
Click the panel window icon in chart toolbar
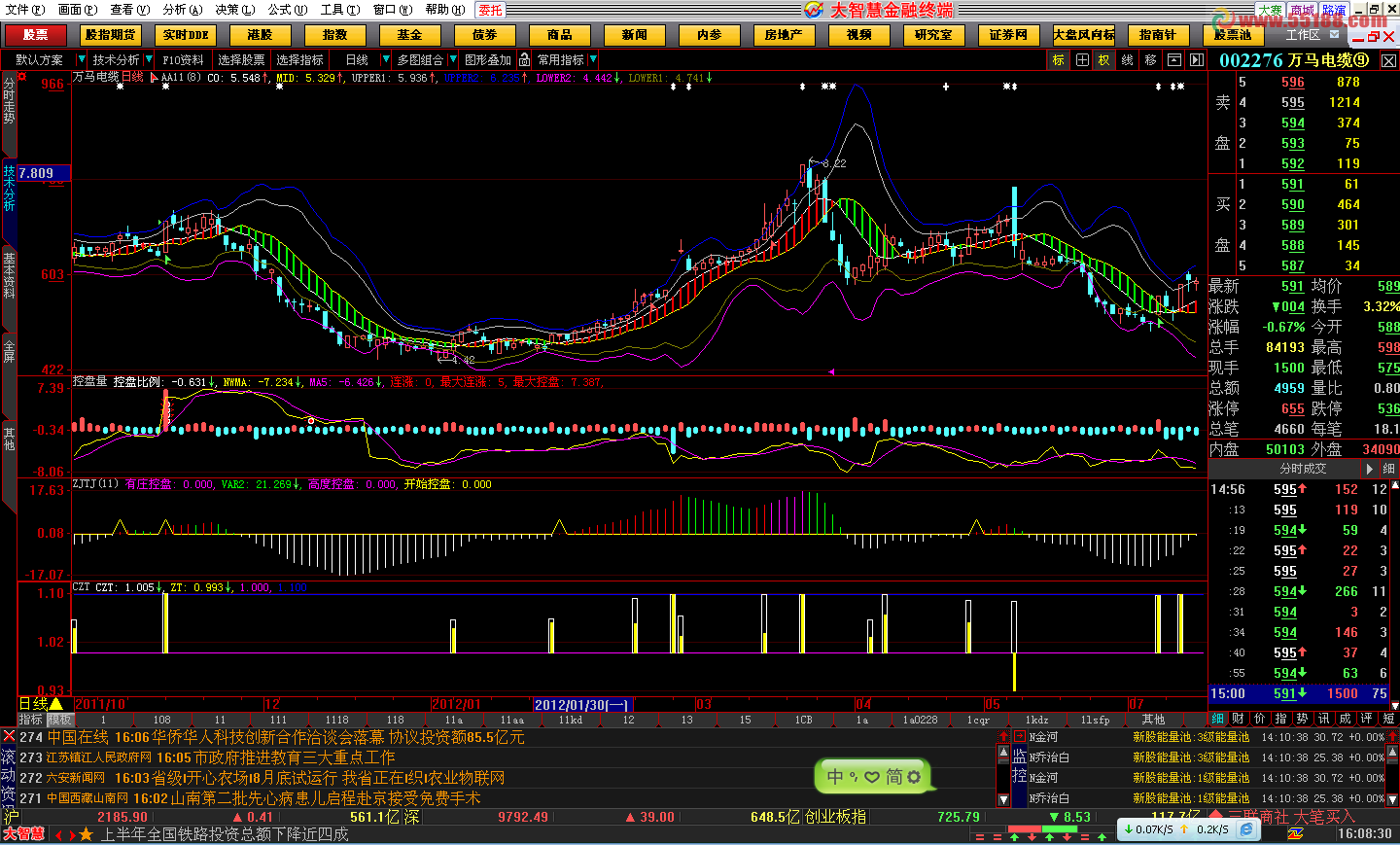[x=1174, y=59]
